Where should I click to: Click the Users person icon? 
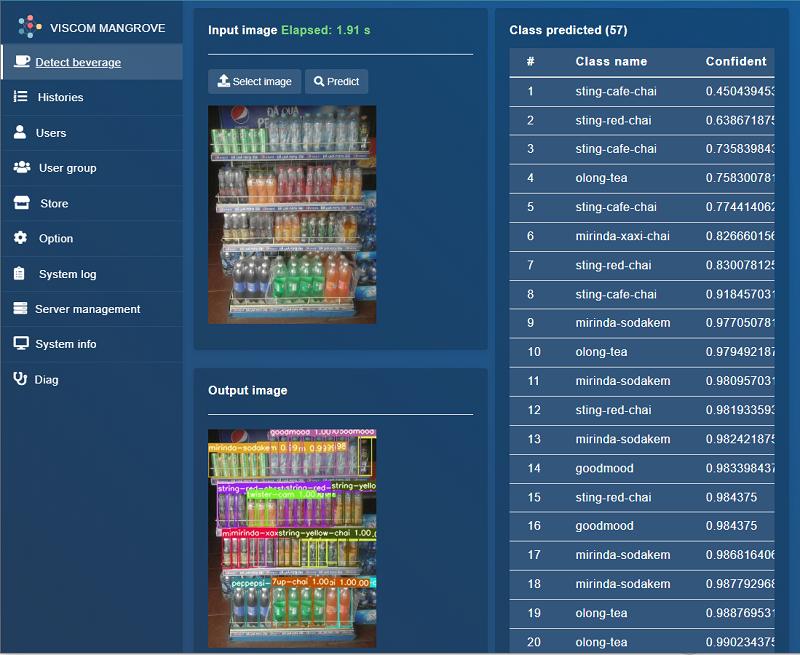[x=19, y=132]
